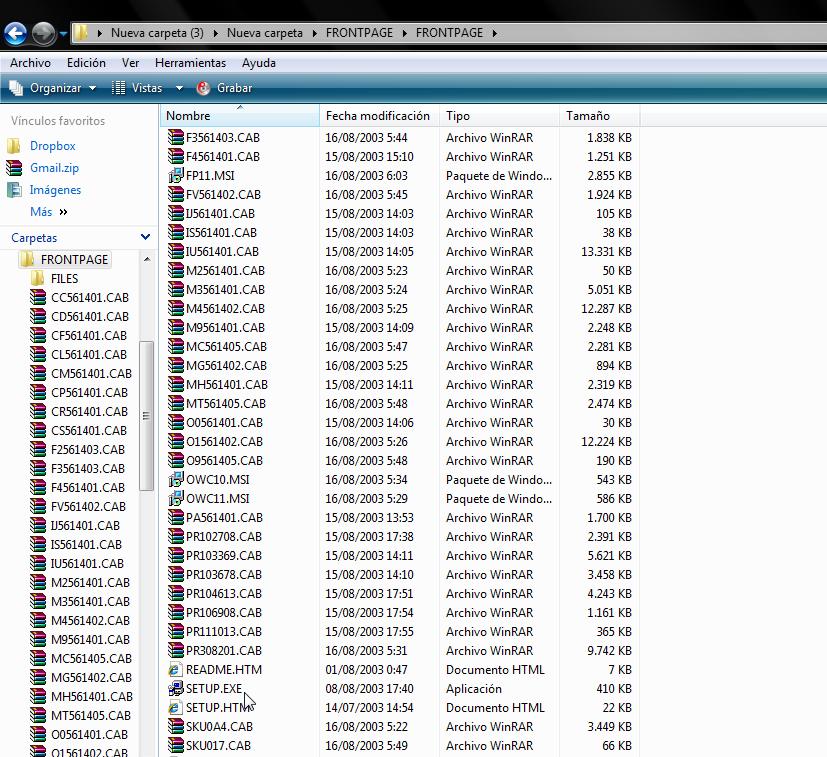Select CM561401.CAB in folder tree
The width and height of the screenshot is (827, 757).
point(91,373)
